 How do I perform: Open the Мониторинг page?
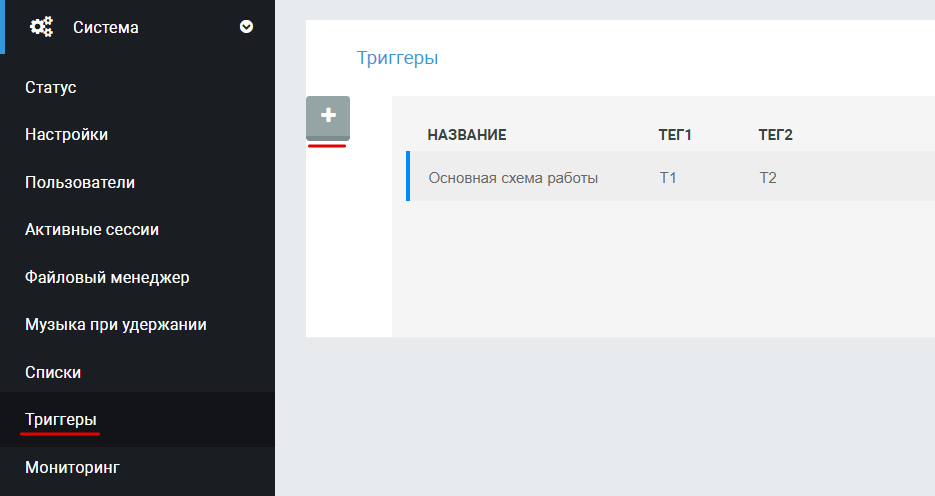71,467
